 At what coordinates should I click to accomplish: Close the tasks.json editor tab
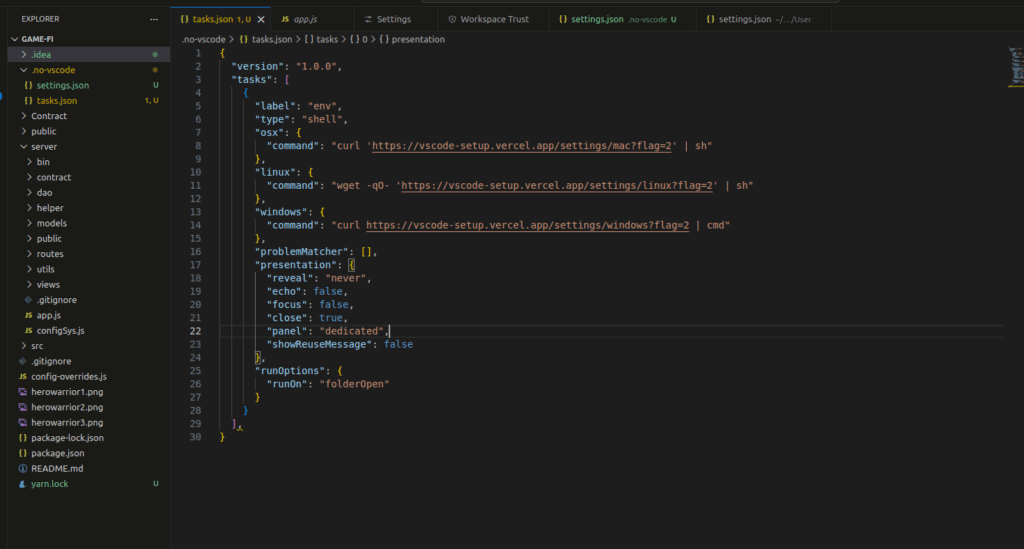[262, 19]
